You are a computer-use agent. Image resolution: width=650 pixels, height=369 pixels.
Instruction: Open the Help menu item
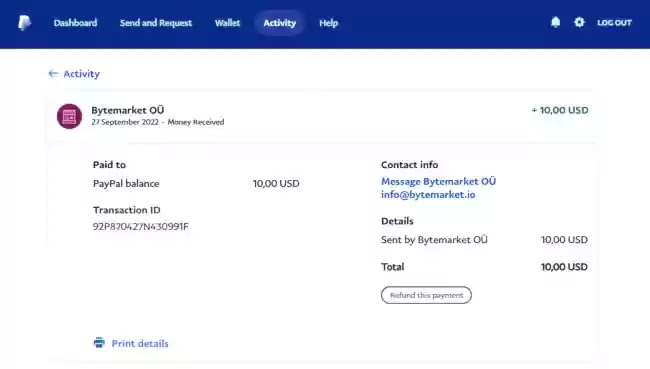coord(329,23)
